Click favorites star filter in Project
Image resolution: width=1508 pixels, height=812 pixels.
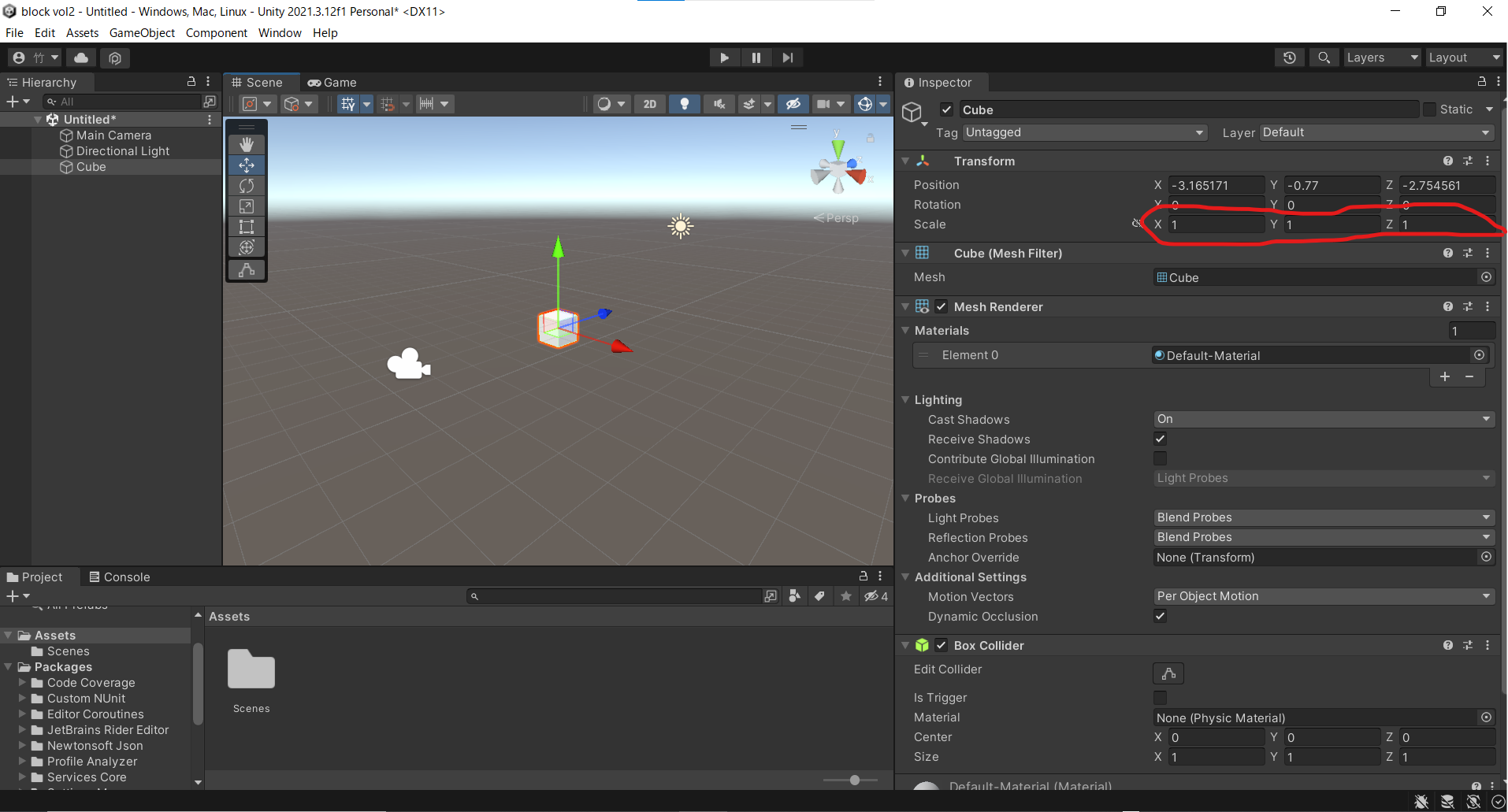(846, 596)
